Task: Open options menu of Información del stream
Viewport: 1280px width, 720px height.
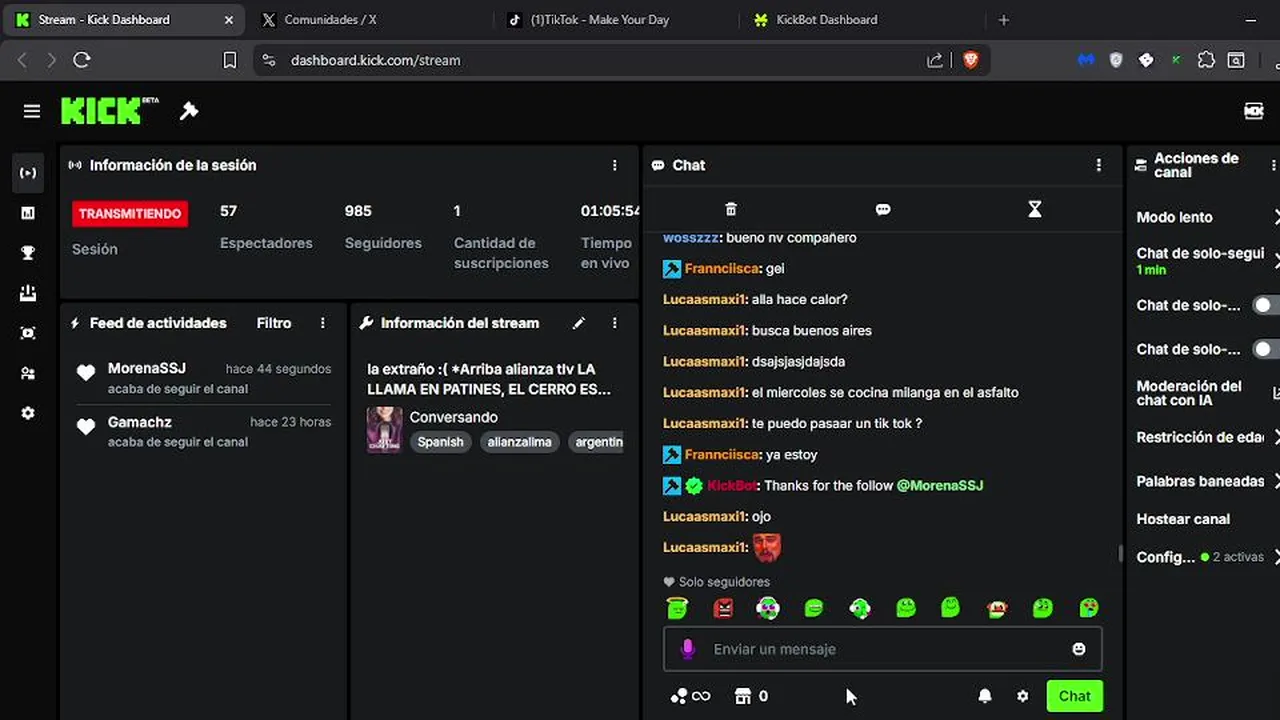Action: pyautogui.click(x=614, y=323)
